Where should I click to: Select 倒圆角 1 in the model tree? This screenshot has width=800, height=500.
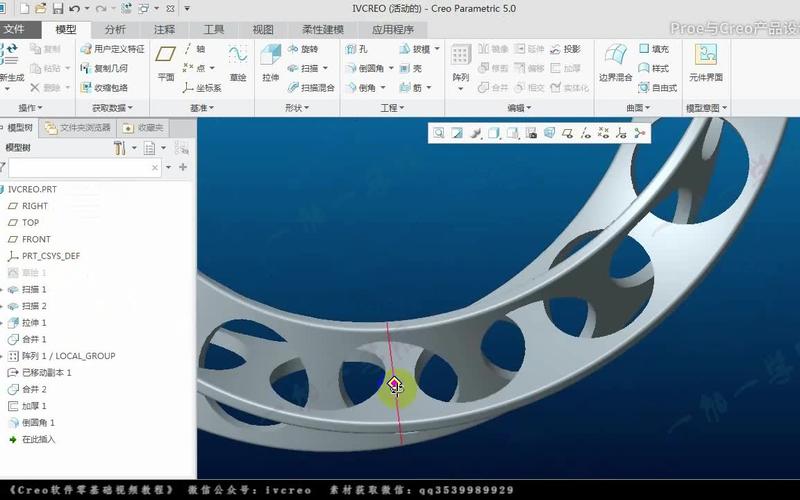(x=38, y=423)
